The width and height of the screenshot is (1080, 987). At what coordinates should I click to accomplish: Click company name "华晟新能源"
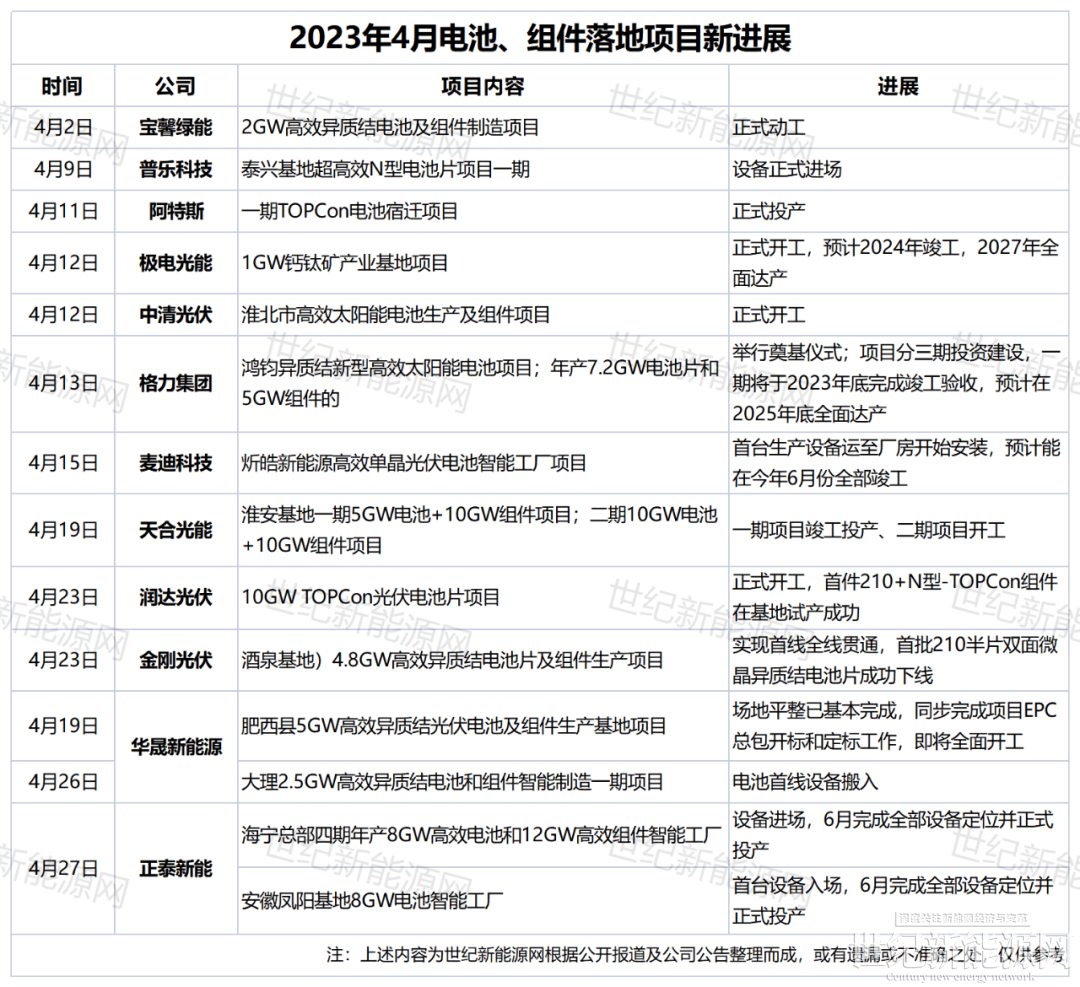point(176,747)
